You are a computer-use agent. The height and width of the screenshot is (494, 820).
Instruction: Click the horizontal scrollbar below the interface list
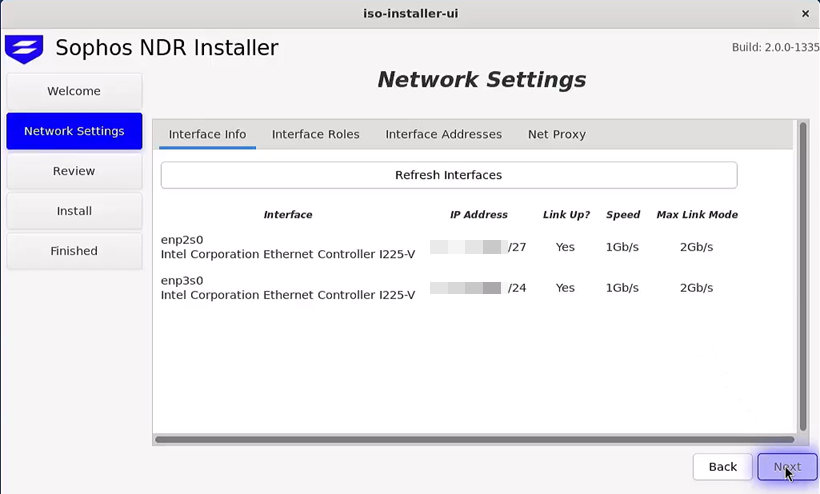click(475, 440)
